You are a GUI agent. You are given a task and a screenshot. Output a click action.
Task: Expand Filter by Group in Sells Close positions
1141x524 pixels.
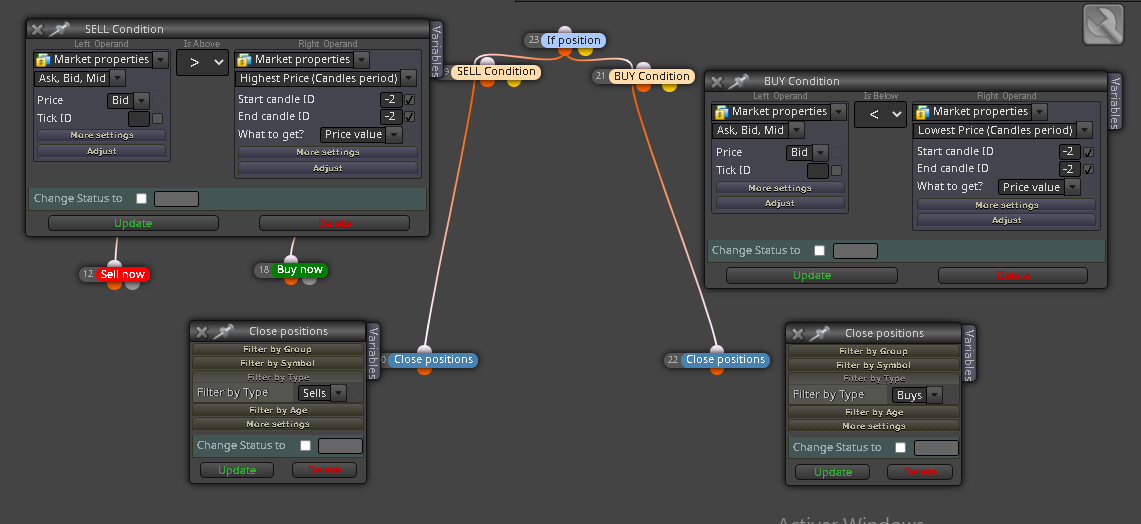[277, 349]
